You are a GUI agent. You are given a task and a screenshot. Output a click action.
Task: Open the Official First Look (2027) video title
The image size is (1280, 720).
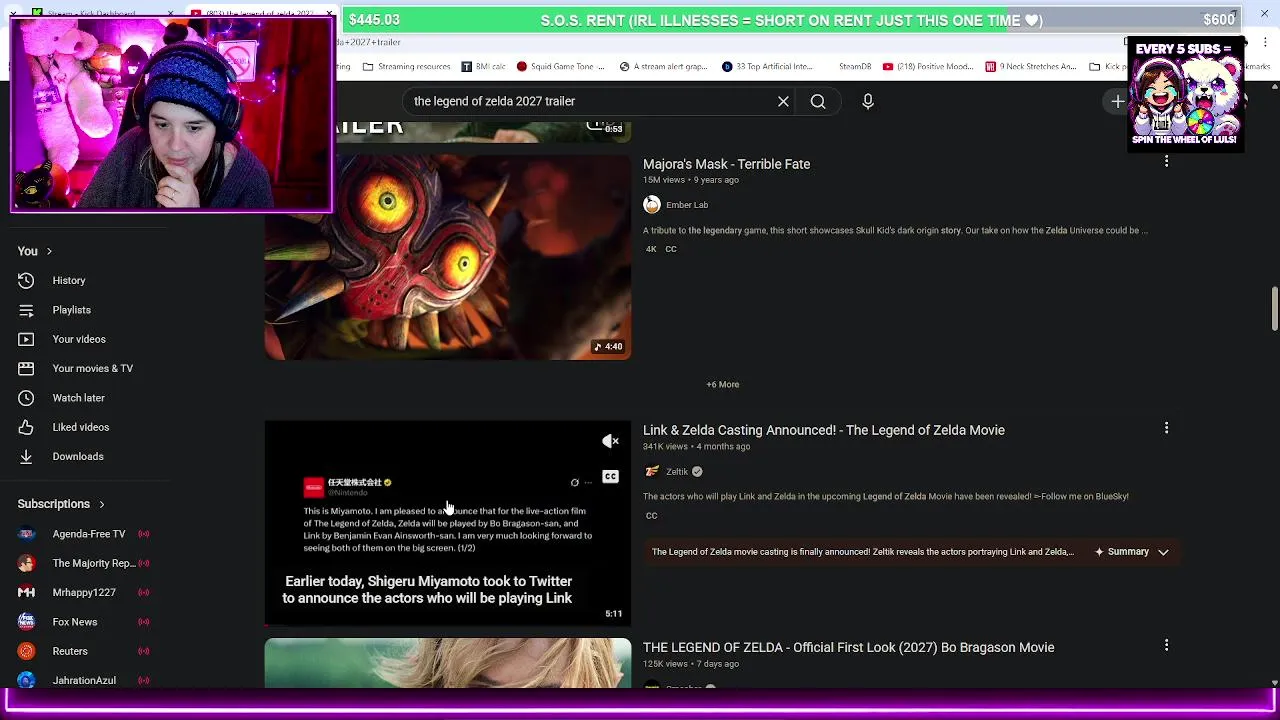(x=849, y=647)
